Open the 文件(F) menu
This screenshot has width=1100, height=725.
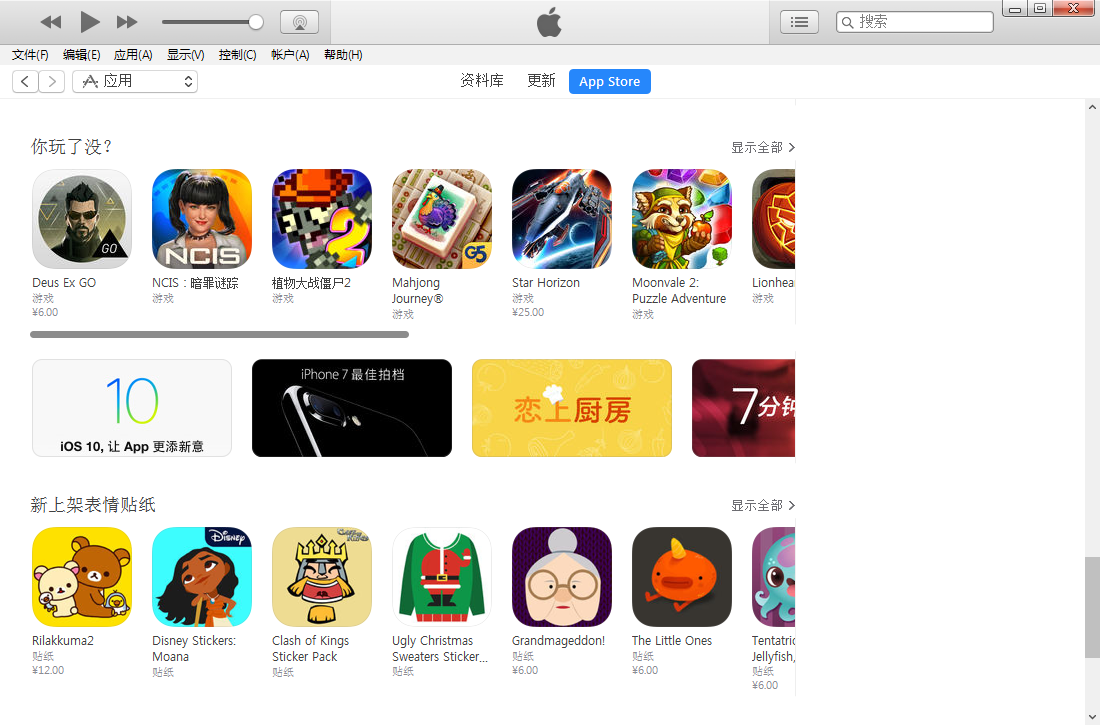point(30,55)
